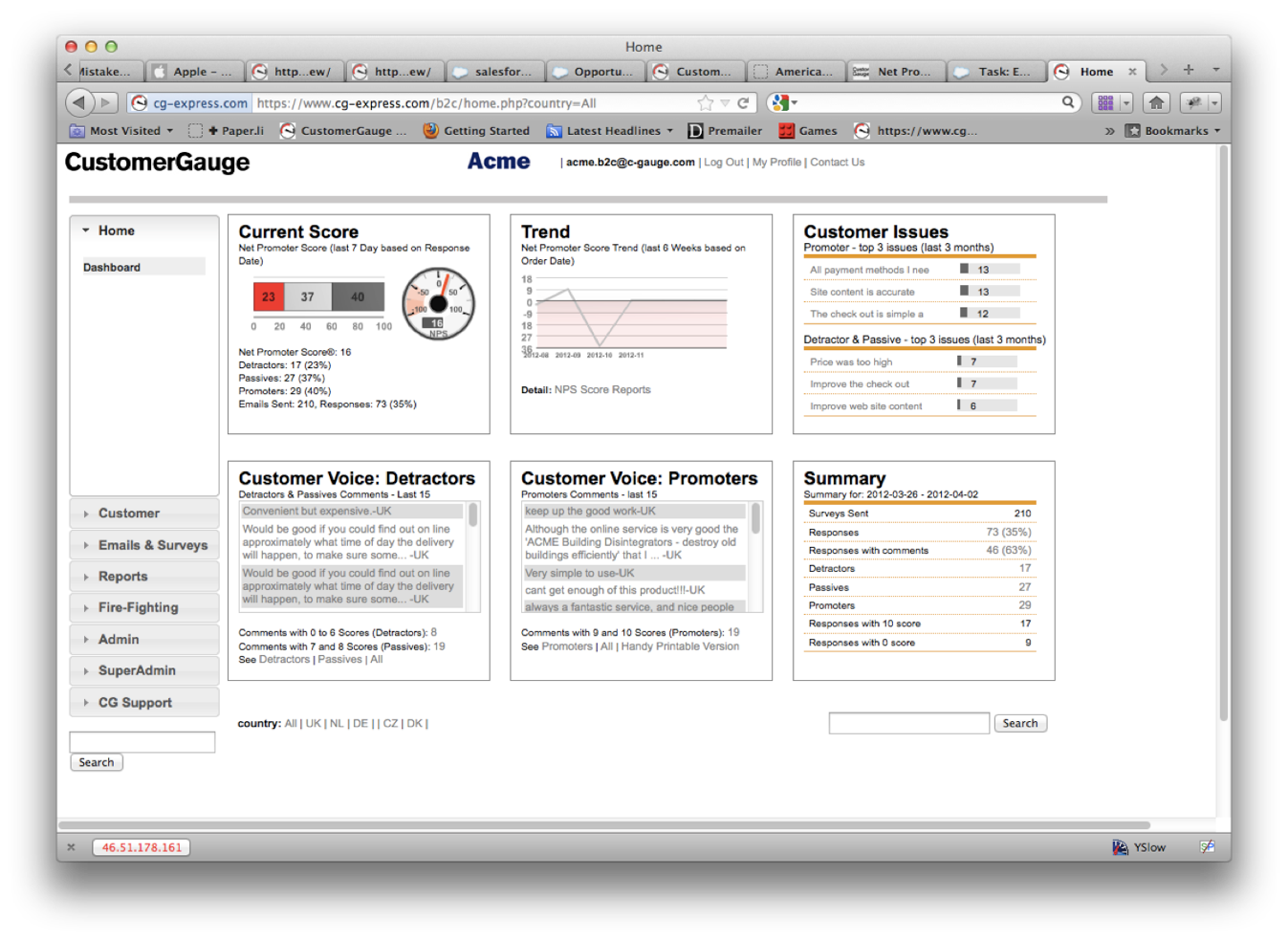Click the search field beside country filter

[908, 724]
